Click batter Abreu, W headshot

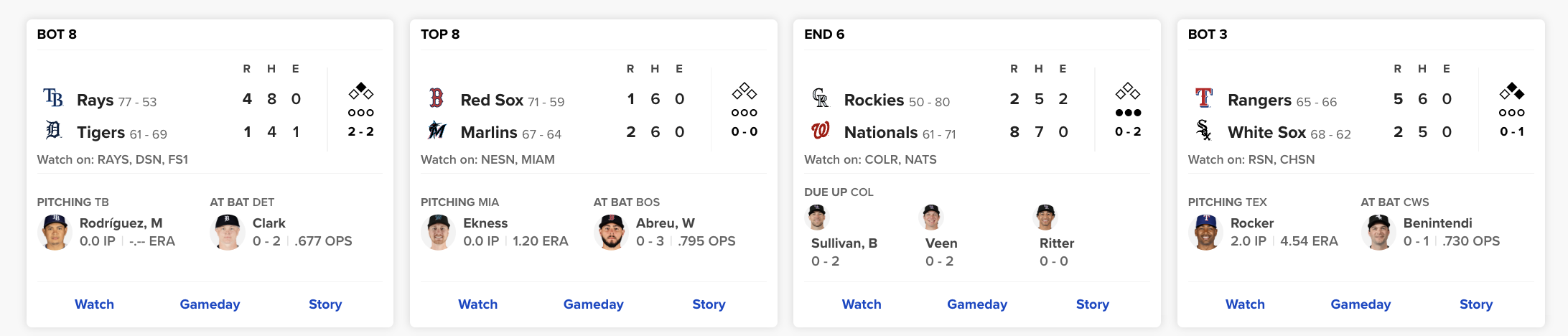(x=612, y=232)
